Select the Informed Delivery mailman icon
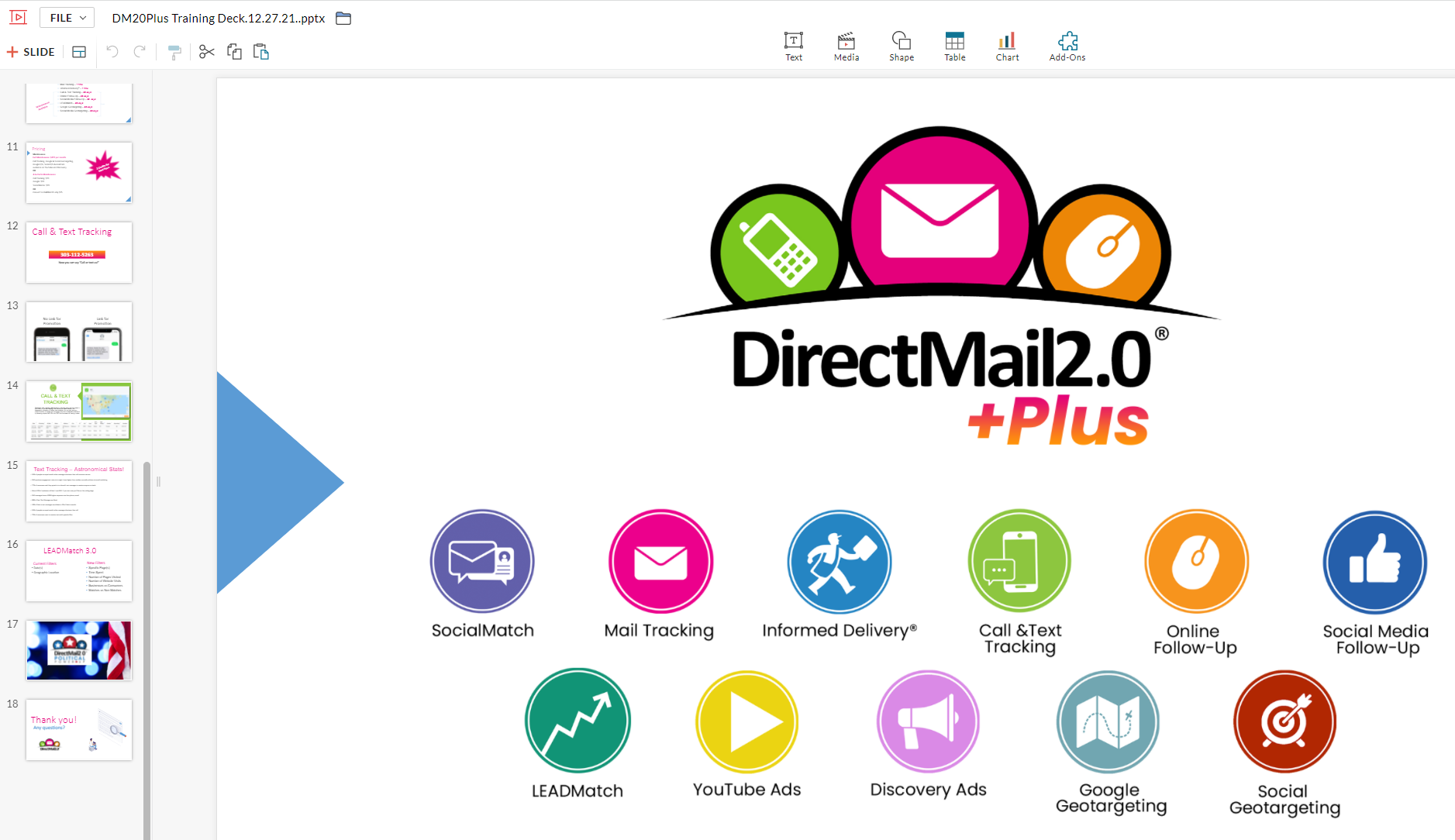Image resolution: width=1455 pixels, height=840 pixels. [840, 562]
